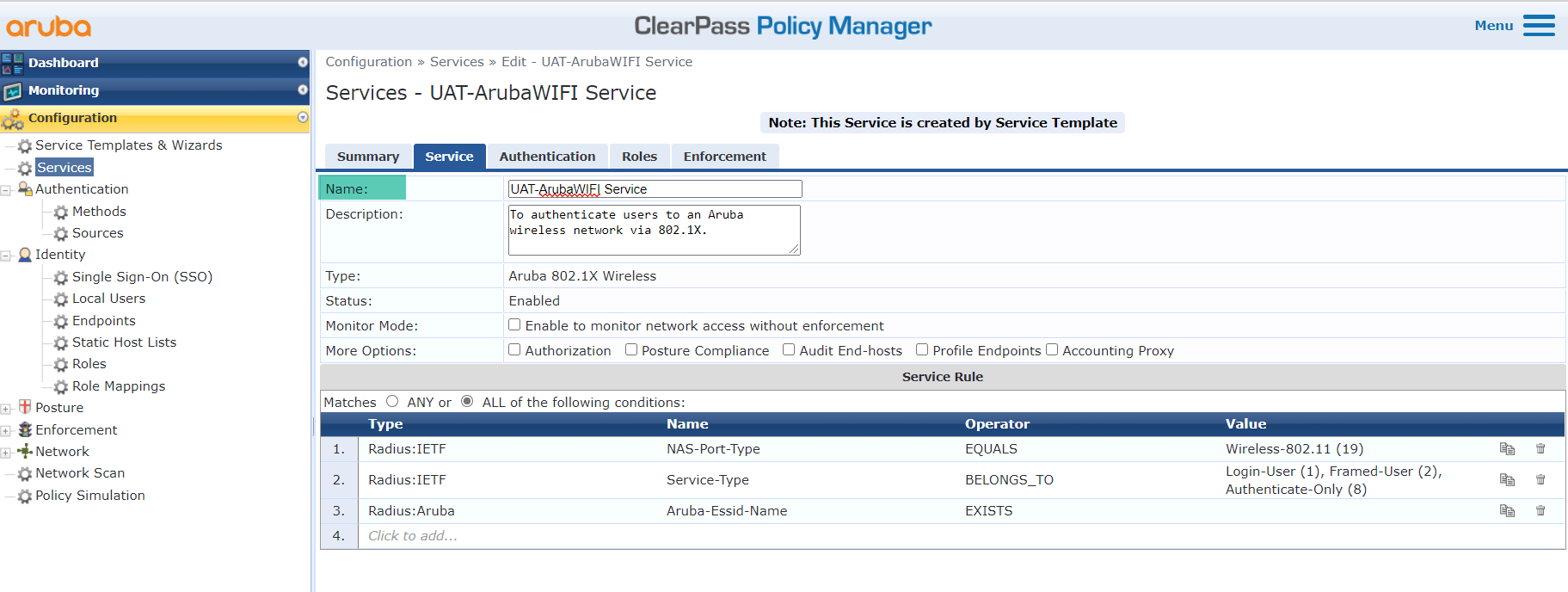1568x592 pixels.
Task: Click the Authentication key-user icon
Action: point(25,189)
